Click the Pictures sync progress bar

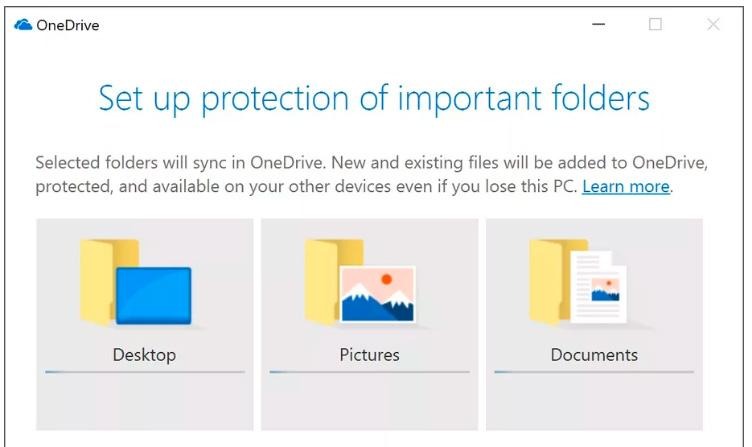369,372
